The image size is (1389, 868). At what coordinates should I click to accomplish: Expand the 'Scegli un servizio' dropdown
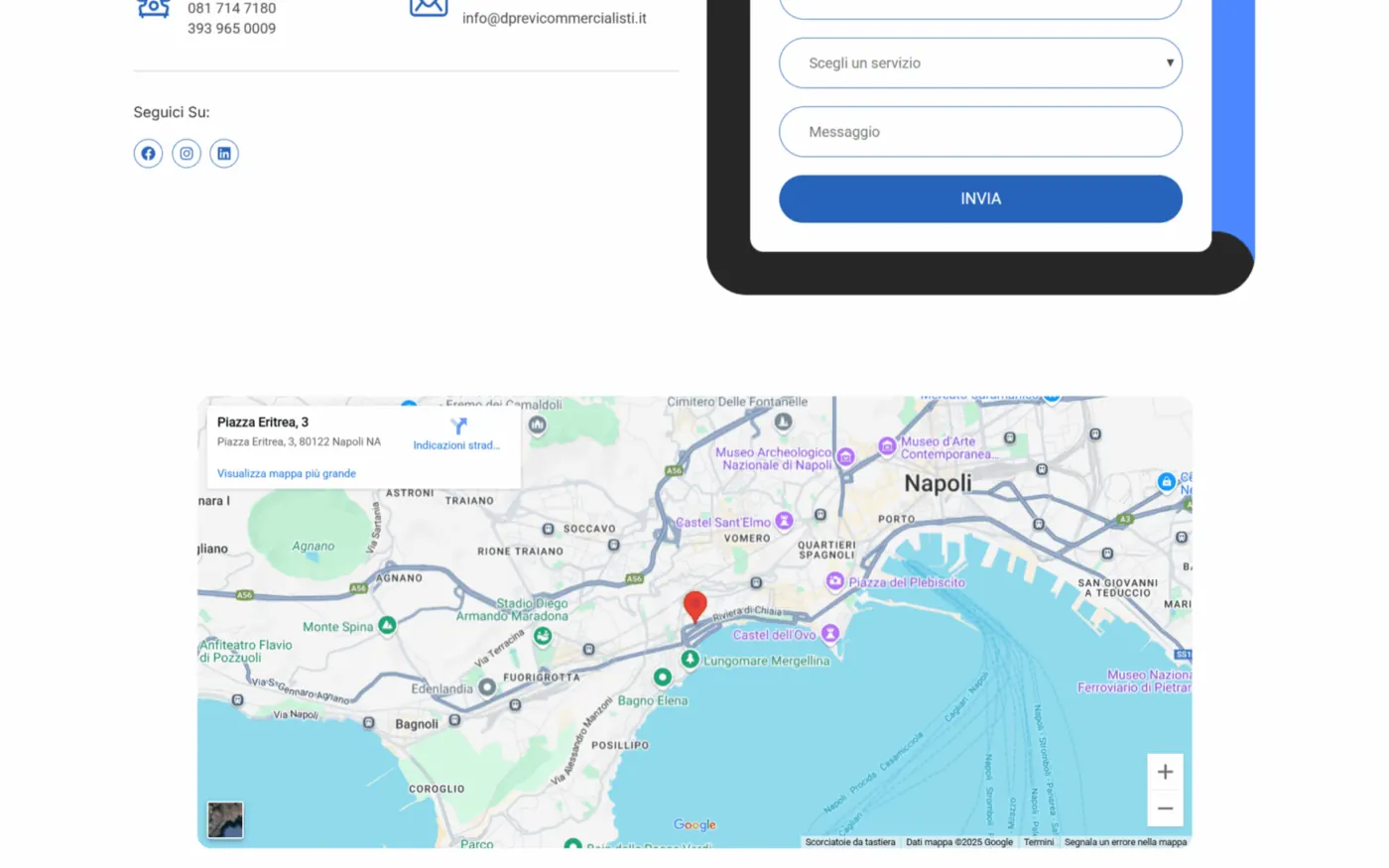pyautogui.click(x=980, y=63)
